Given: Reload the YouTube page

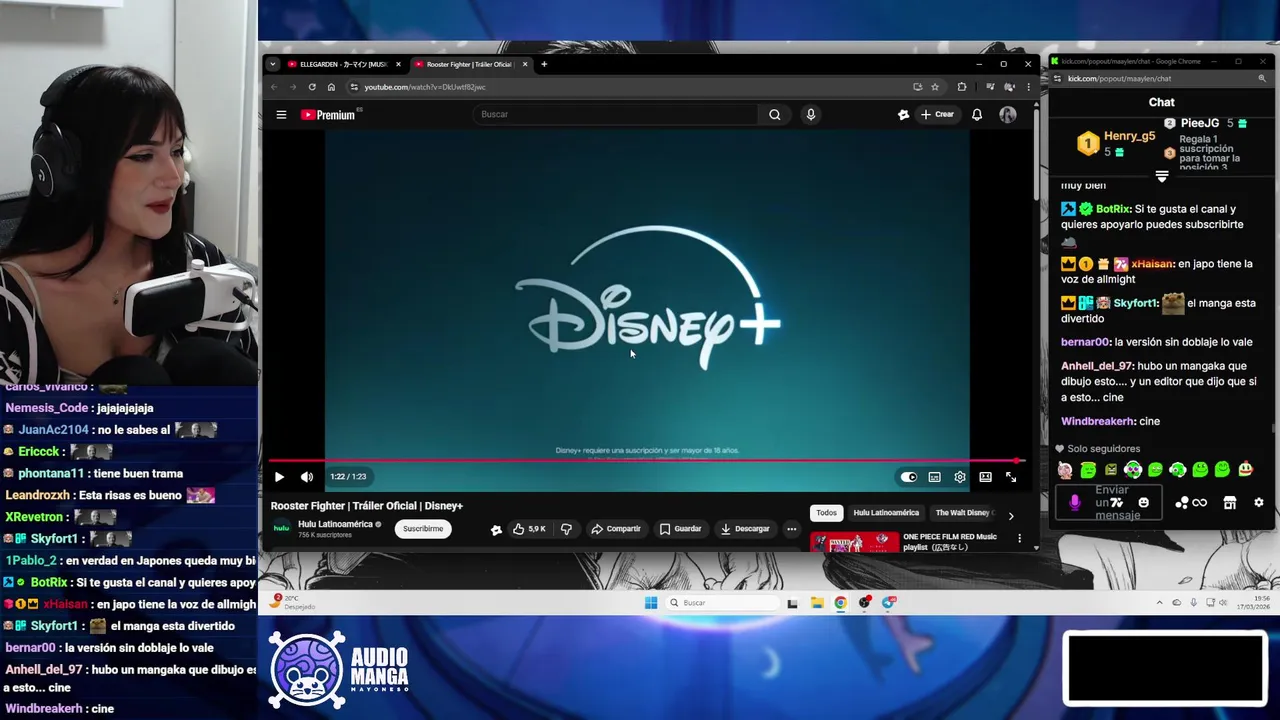Looking at the screenshot, I should tap(312, 87).
